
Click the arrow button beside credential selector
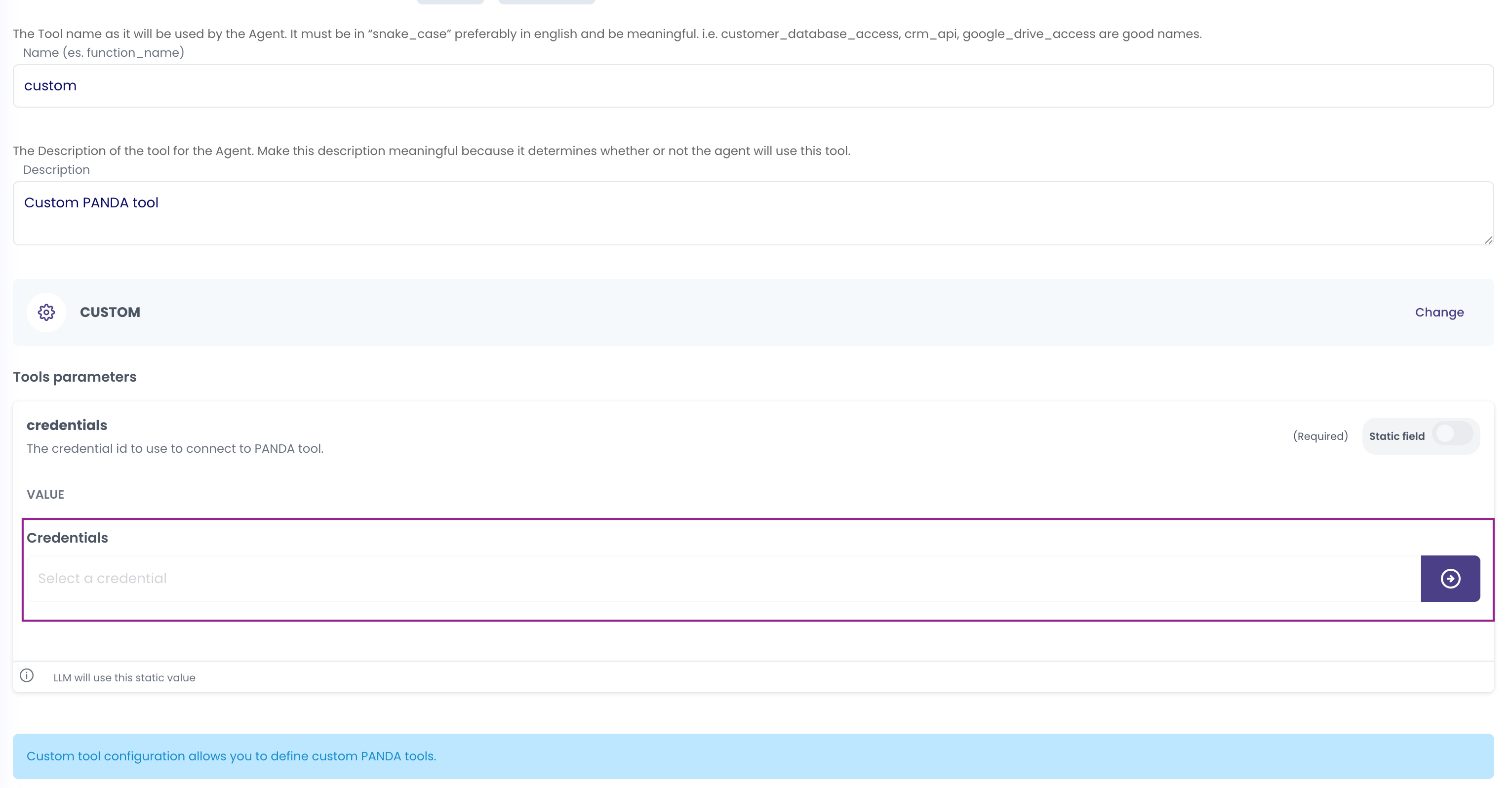coord(1450,578)
